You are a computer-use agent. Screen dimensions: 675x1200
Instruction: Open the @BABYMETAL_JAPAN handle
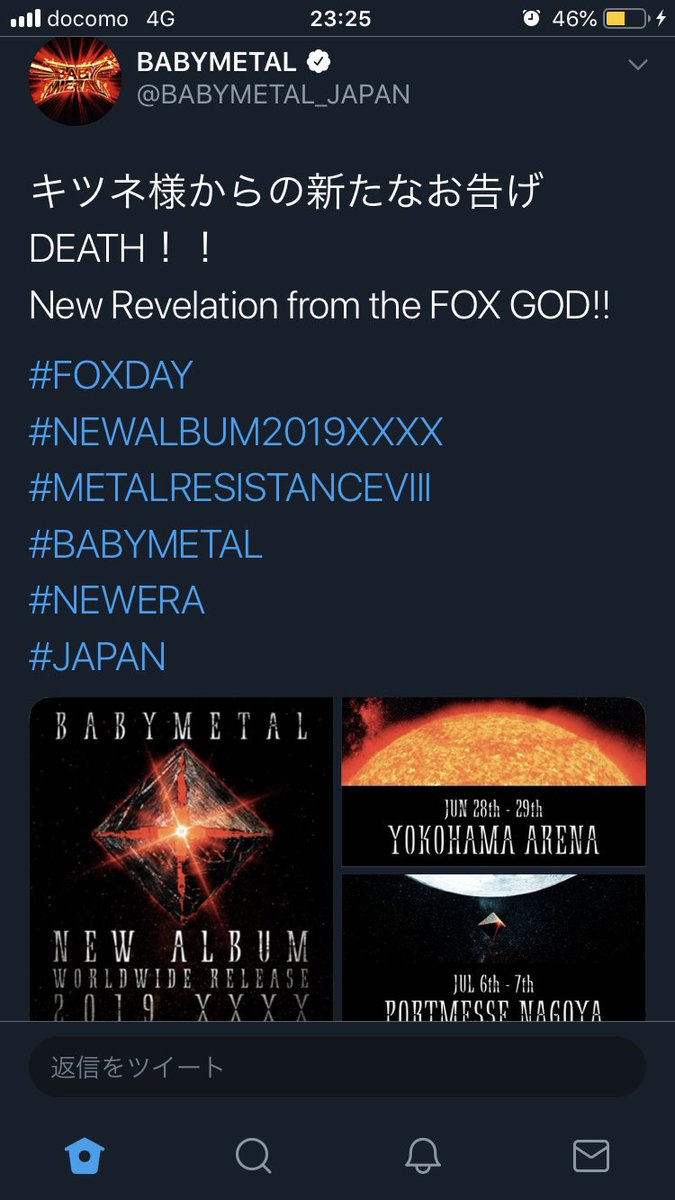pos(273,94)
